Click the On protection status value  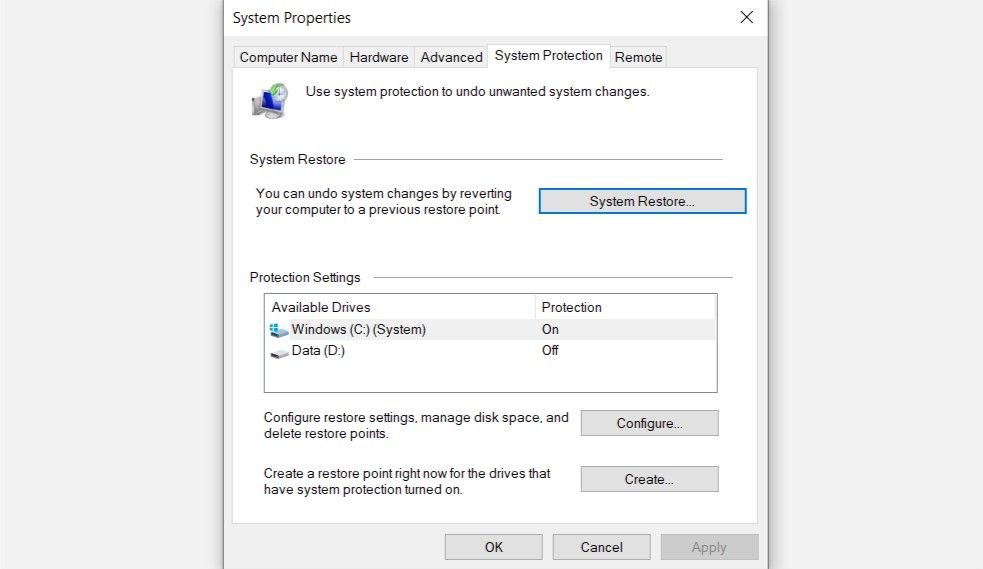tap(550, 330)
